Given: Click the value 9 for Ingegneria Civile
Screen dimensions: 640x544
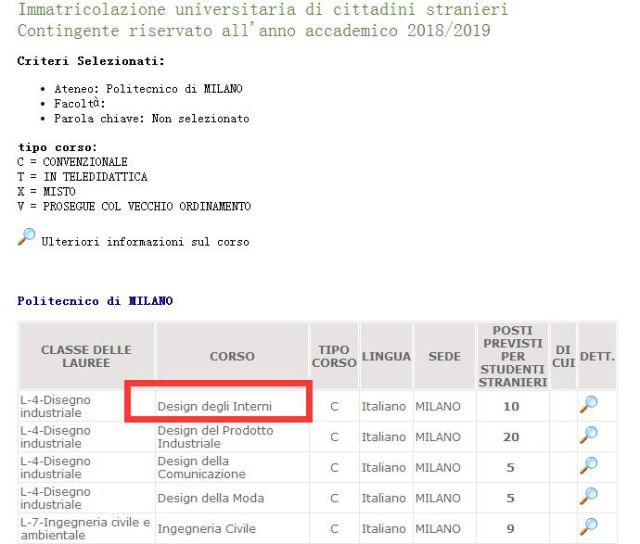Looking at the screenshot, I should pos(510,529).
